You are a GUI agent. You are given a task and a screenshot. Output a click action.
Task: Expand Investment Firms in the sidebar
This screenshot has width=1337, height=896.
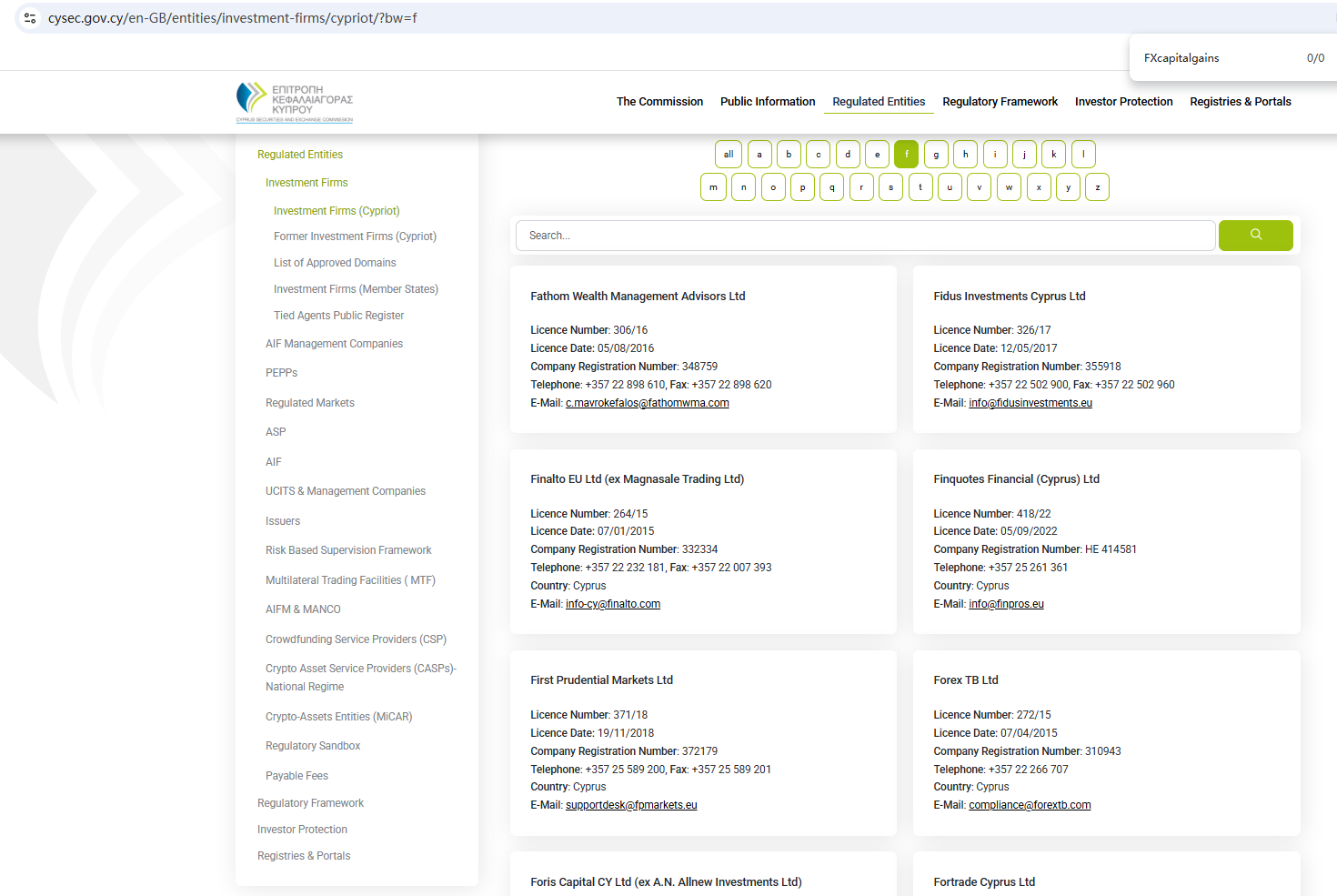307,183
